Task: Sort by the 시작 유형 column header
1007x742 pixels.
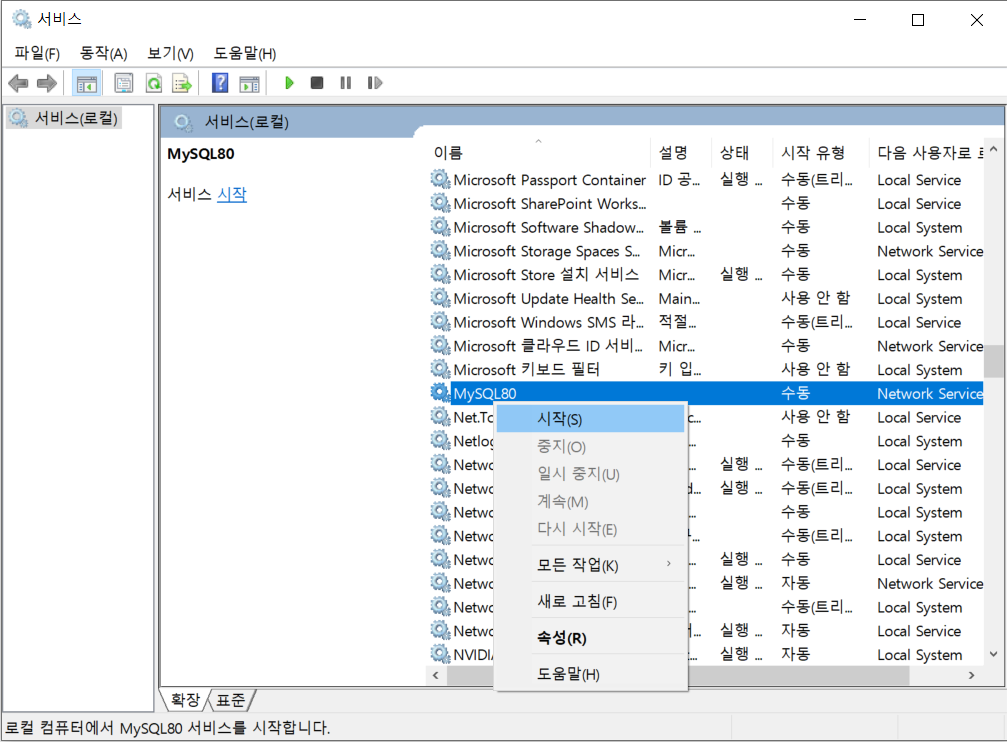Action: coord(820,153)
